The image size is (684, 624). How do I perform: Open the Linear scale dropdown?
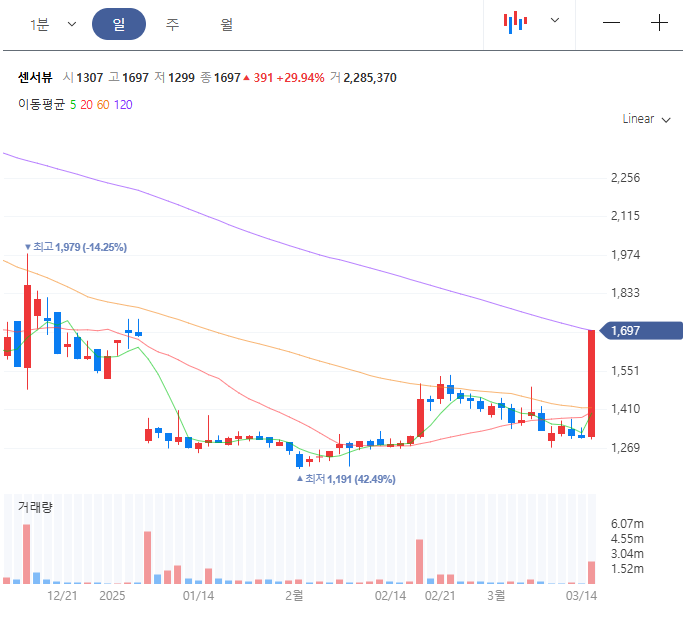point(646,119)
